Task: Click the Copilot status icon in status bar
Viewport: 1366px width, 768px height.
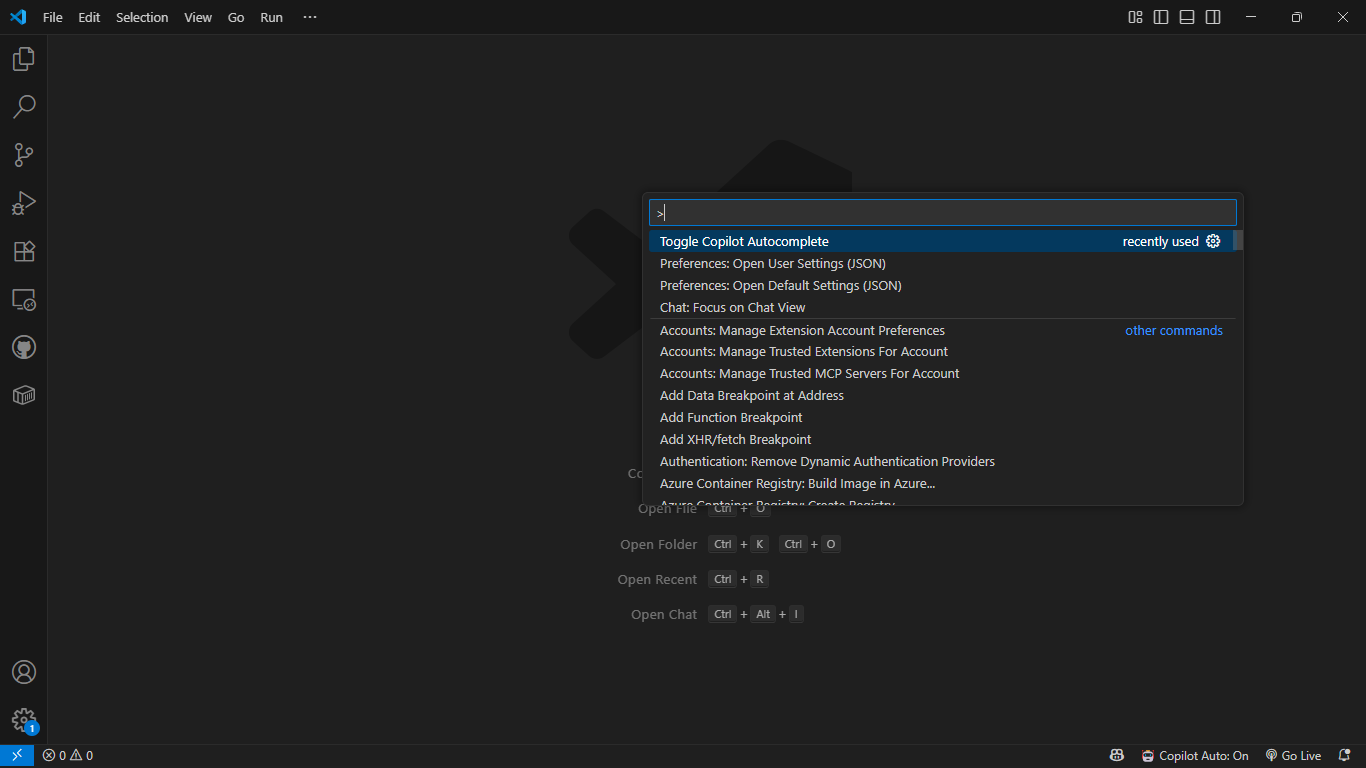Action: [x=1117, y=756]
